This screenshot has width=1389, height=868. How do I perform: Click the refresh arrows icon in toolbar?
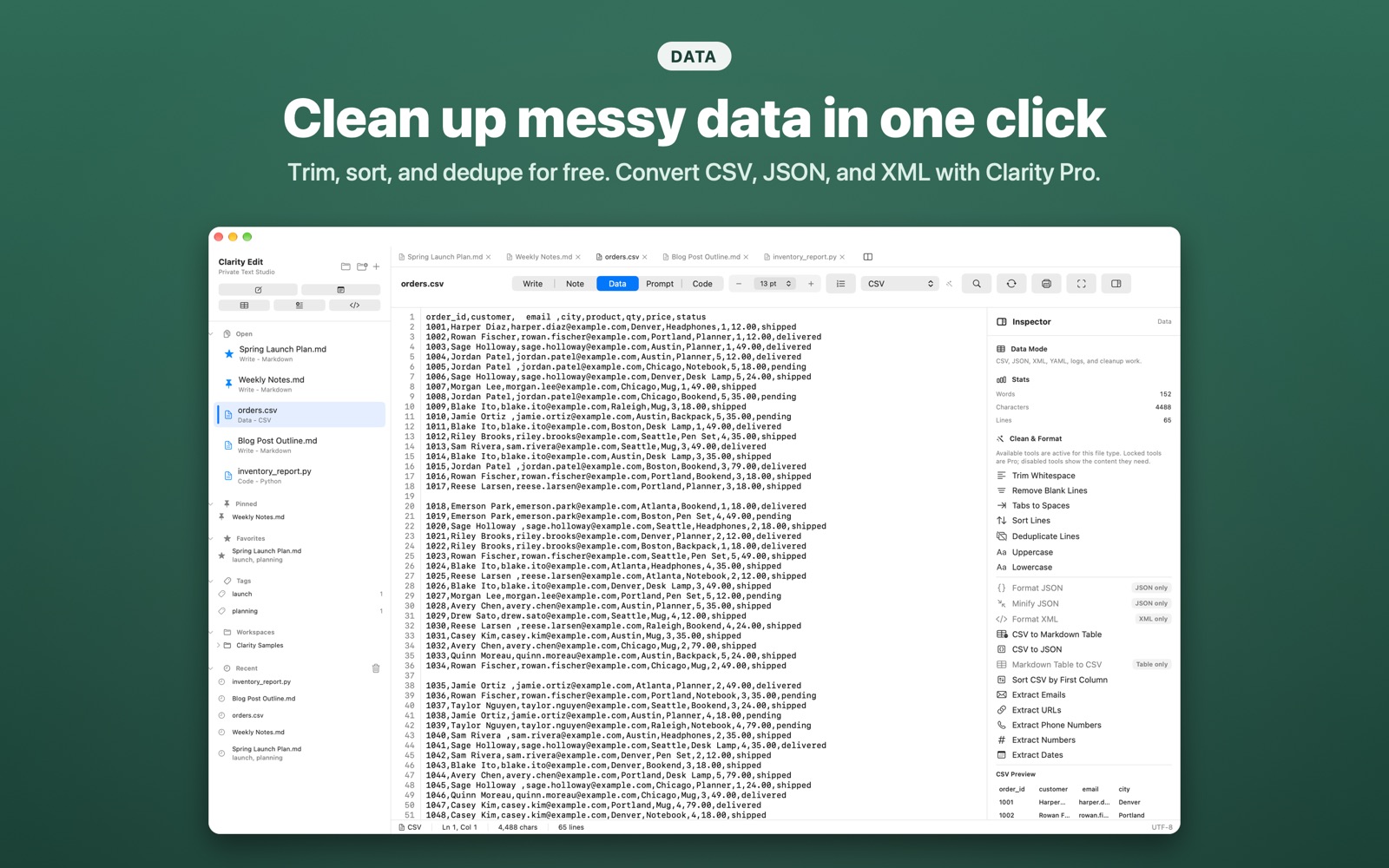[1011, 284]
